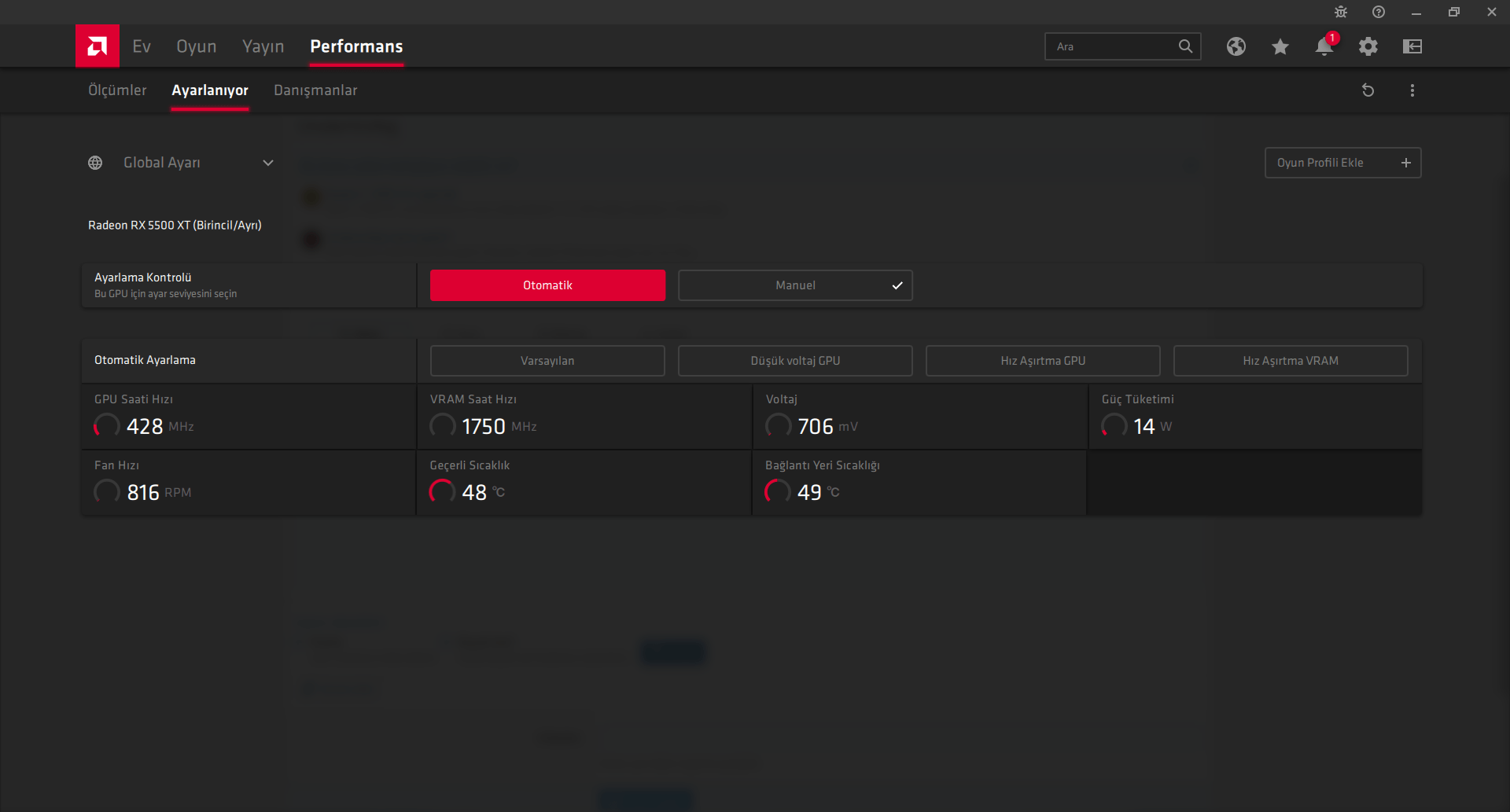The image size is (1510, 812).
Task: Open the Ölçümler sub-tab
Action: point(117,90)
